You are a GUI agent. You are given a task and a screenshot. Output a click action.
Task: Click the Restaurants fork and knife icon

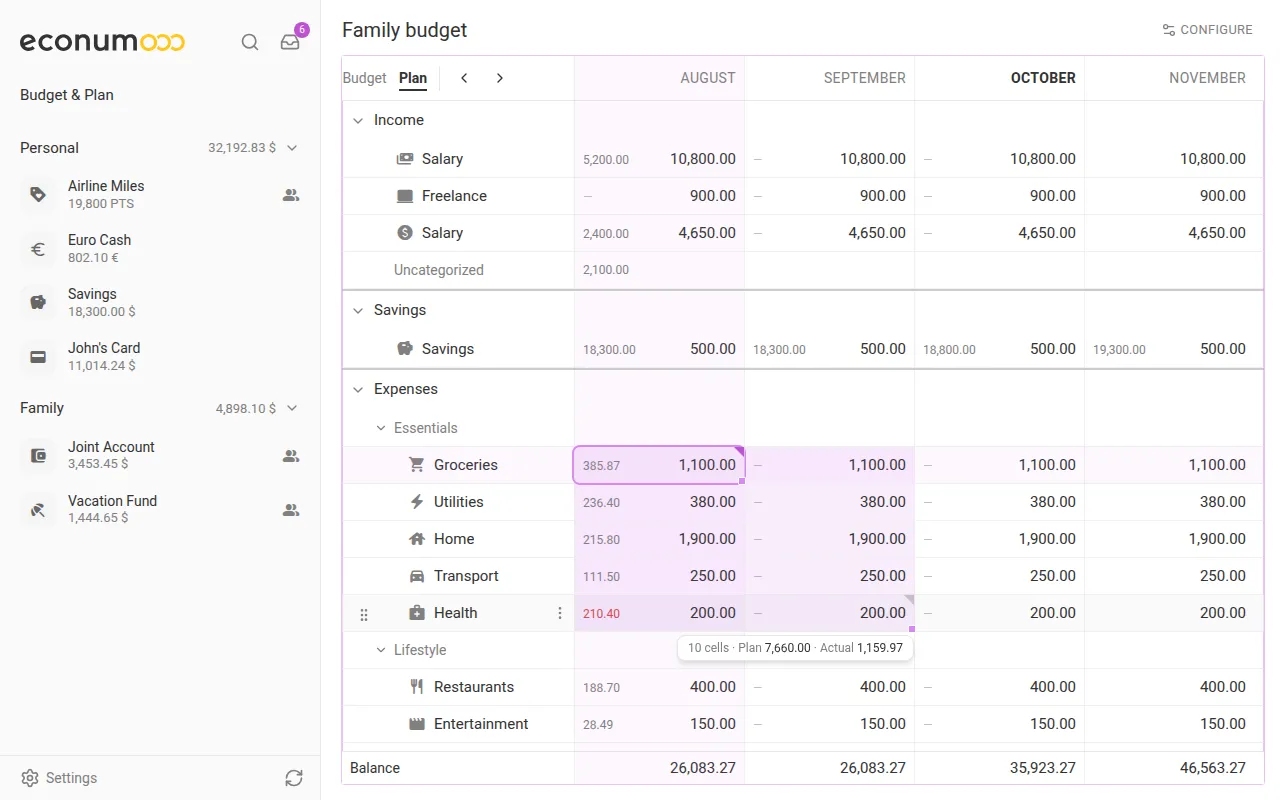417,687
